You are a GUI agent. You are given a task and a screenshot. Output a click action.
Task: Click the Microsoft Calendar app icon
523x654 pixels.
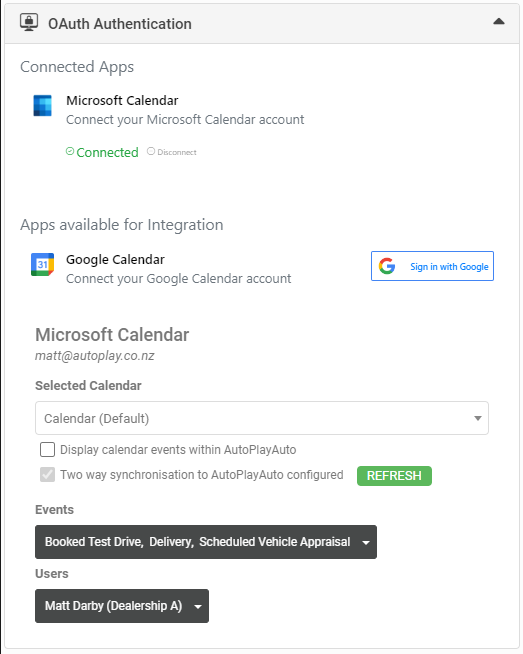(x=43, y=106)
